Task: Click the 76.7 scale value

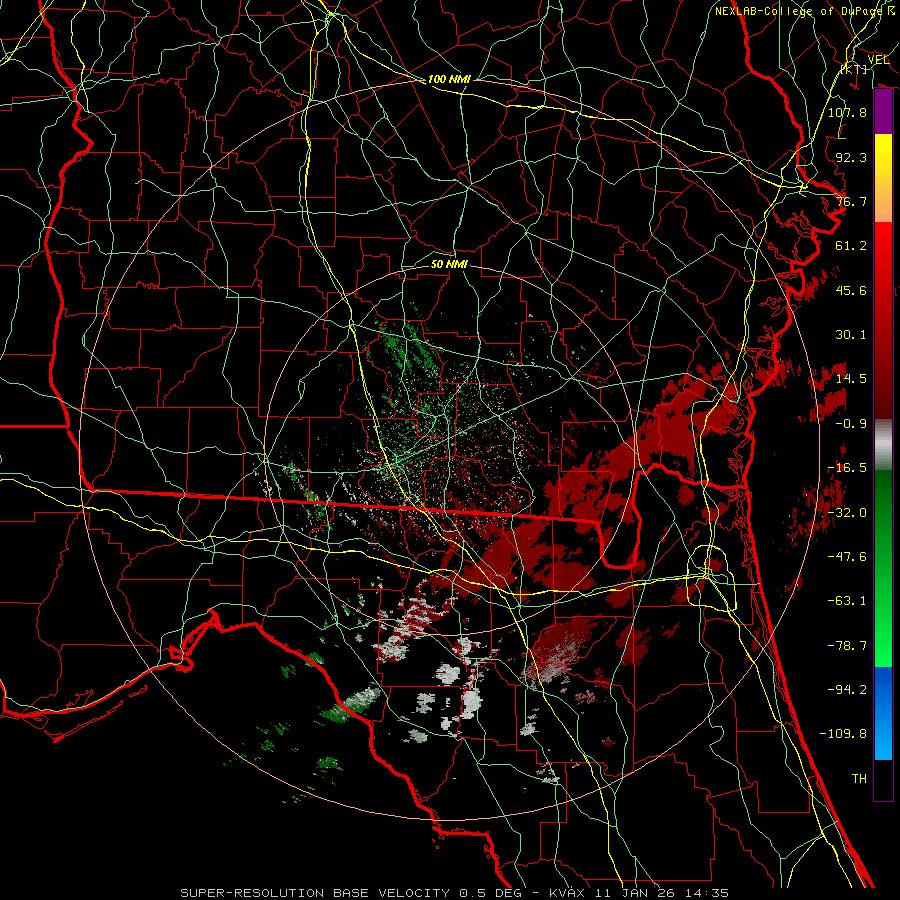Action: tap(851, 201)
